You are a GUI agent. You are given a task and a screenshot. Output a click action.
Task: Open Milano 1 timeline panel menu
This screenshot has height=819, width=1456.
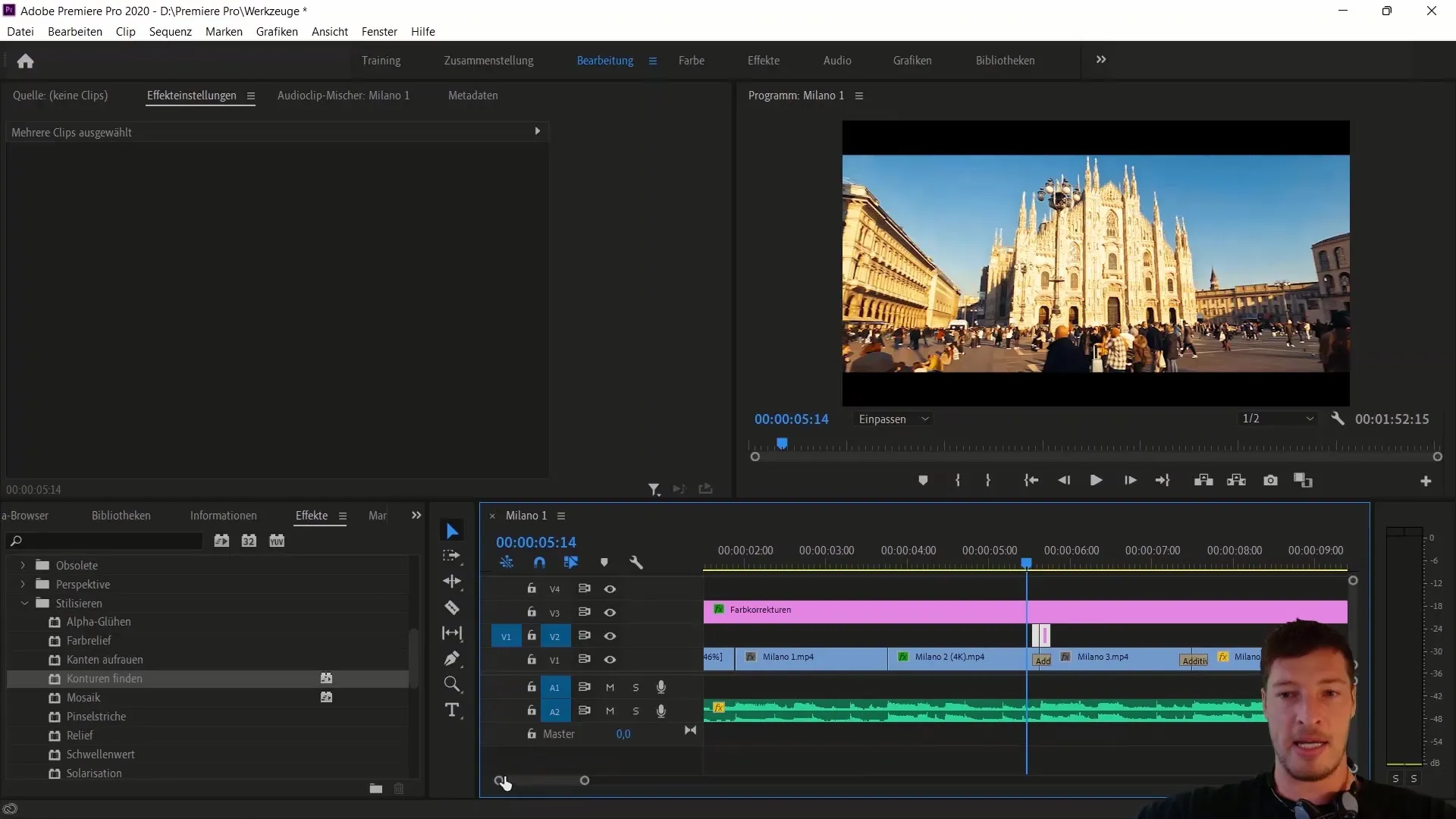pos(561,516)
